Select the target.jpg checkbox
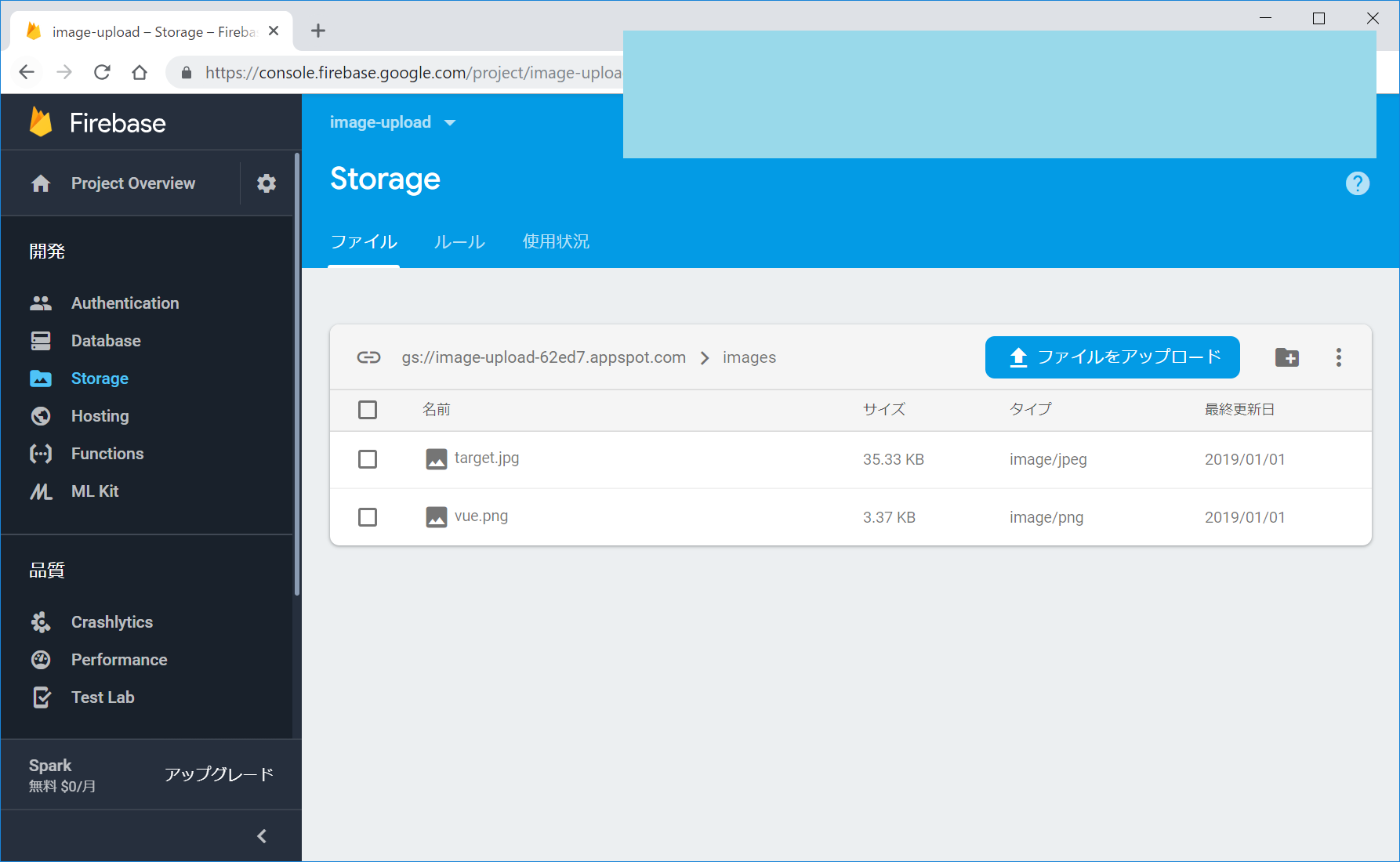Image resolution: width=1400 pixels, height=862 pixels. tap(368, 459)
